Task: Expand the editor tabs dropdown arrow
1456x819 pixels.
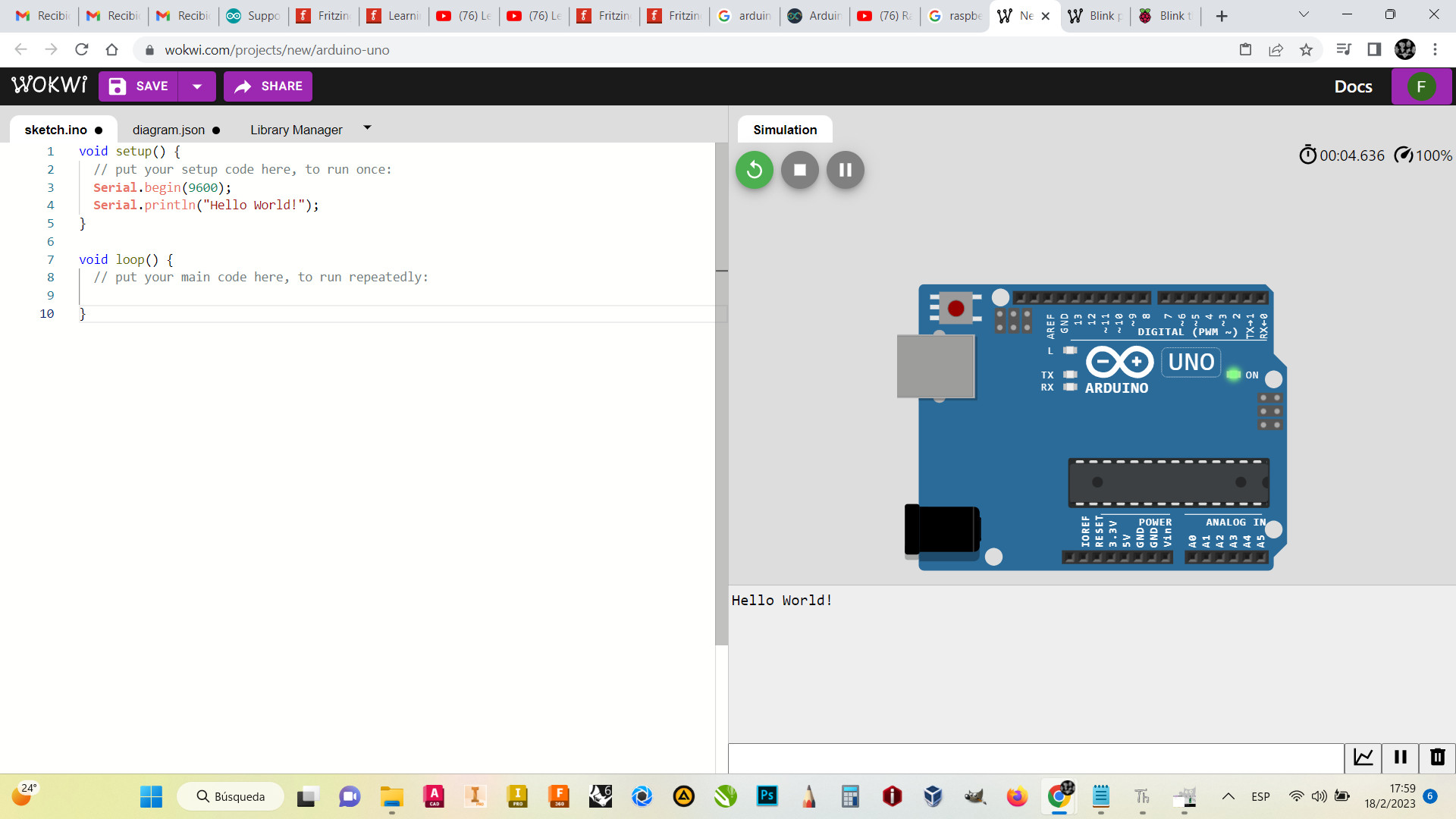Action: click(367, 128)
